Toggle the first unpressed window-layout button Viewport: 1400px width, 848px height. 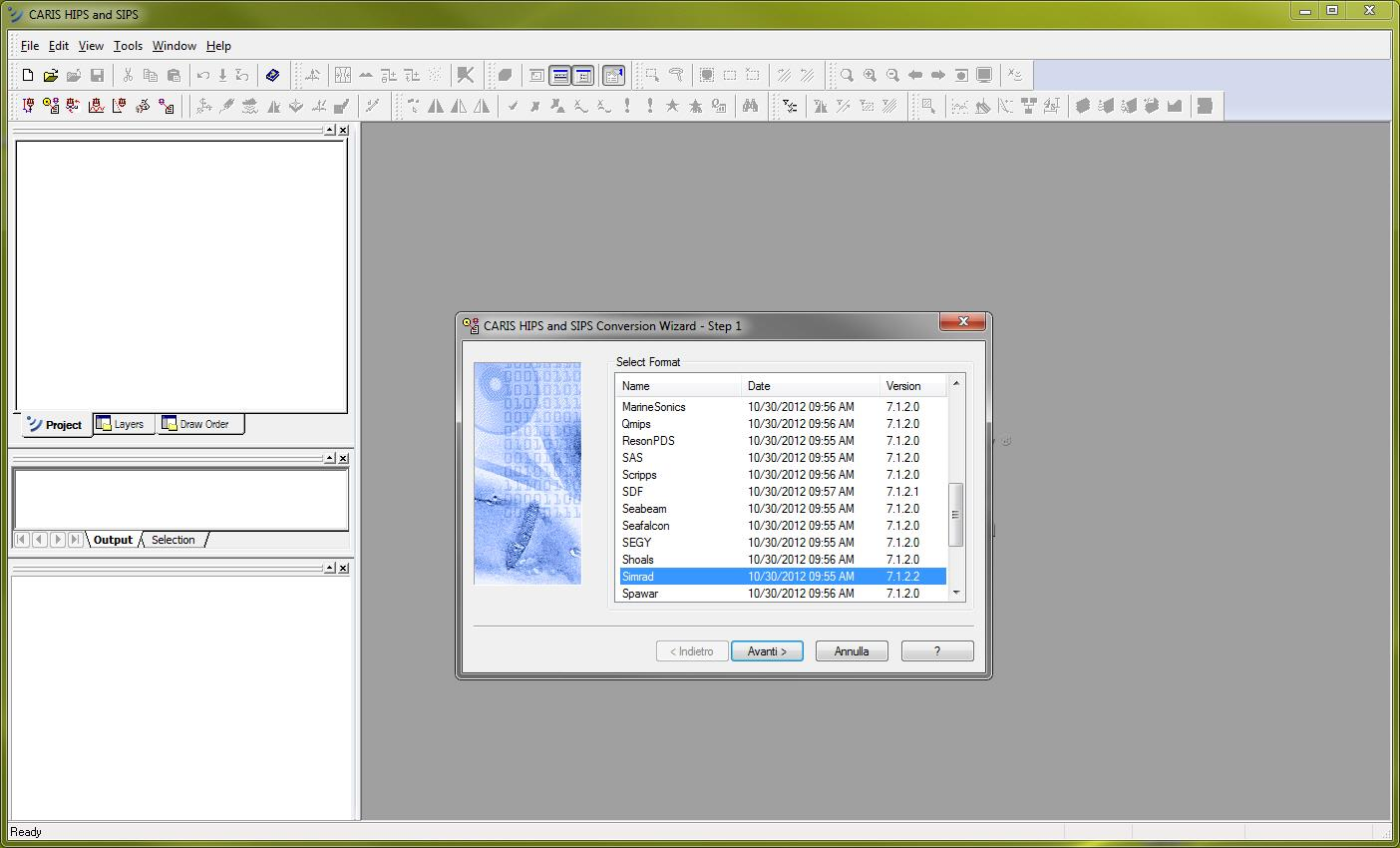pyautogui.click(x=537, y=75)
